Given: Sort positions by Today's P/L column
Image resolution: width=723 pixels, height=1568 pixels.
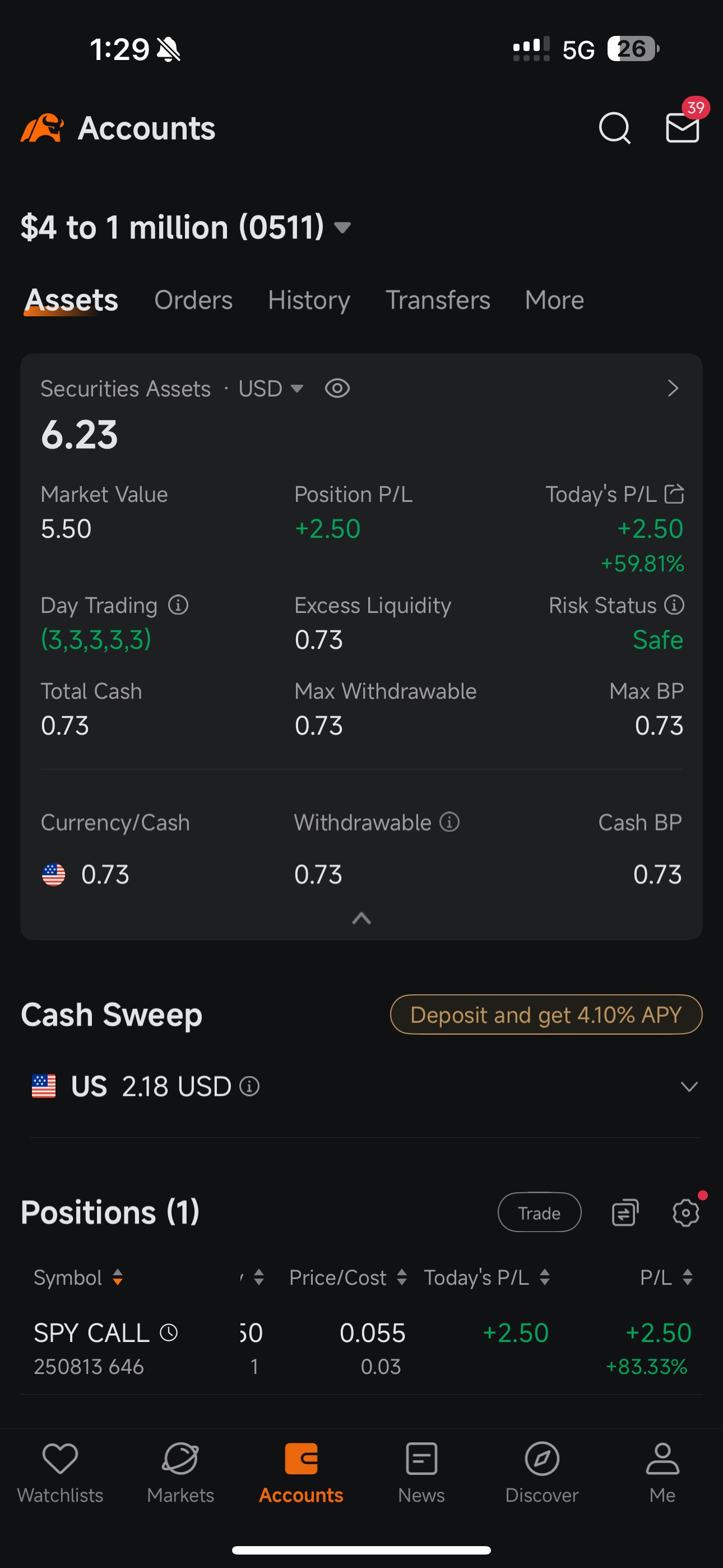Looking at the screenshot, I should pos(487,1278).
